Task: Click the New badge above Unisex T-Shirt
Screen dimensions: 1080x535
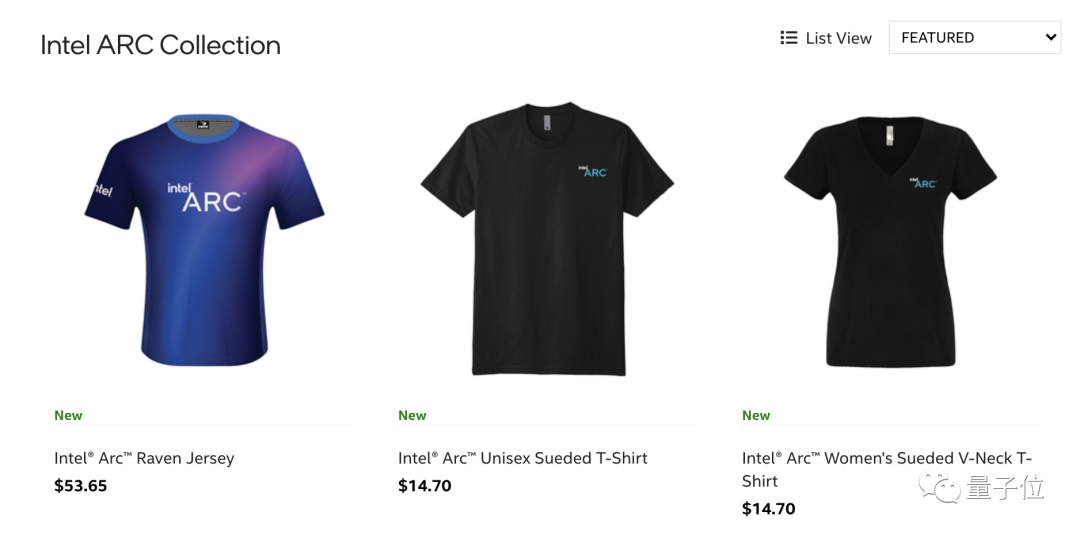Action: click(x=412, y=415)
